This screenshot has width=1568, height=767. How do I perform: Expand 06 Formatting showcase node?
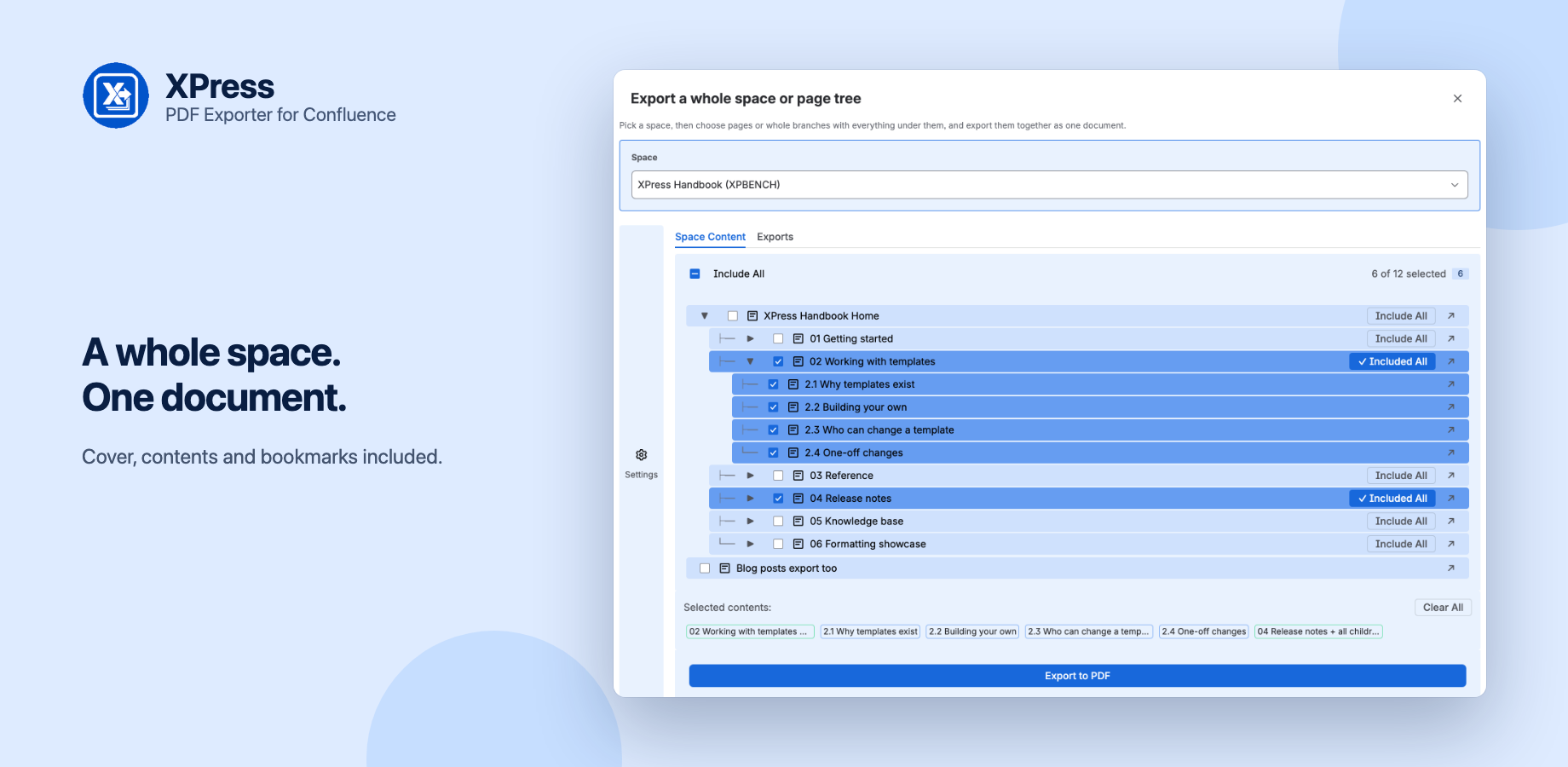[751, 544]
